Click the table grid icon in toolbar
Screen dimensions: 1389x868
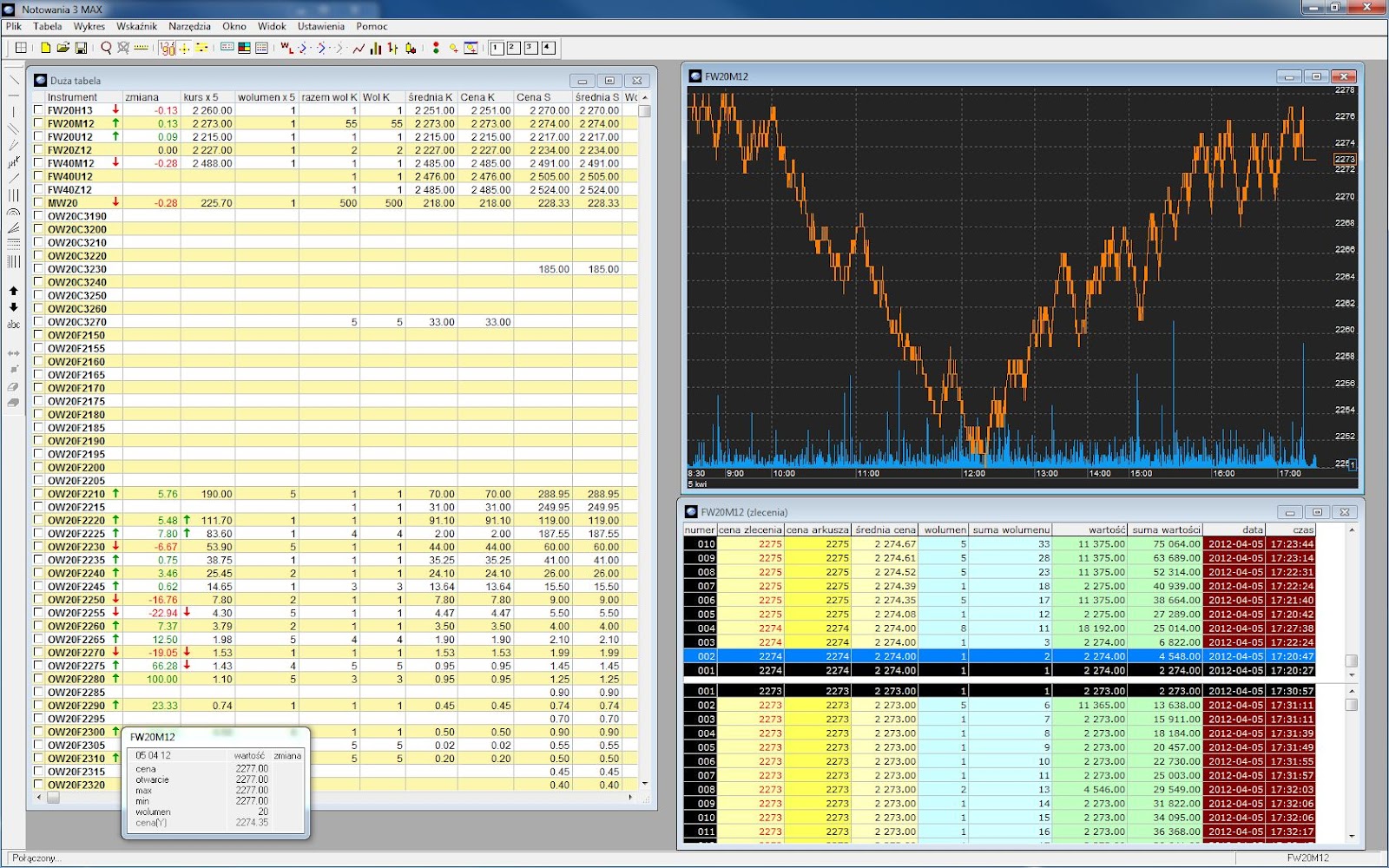point(21,48)
